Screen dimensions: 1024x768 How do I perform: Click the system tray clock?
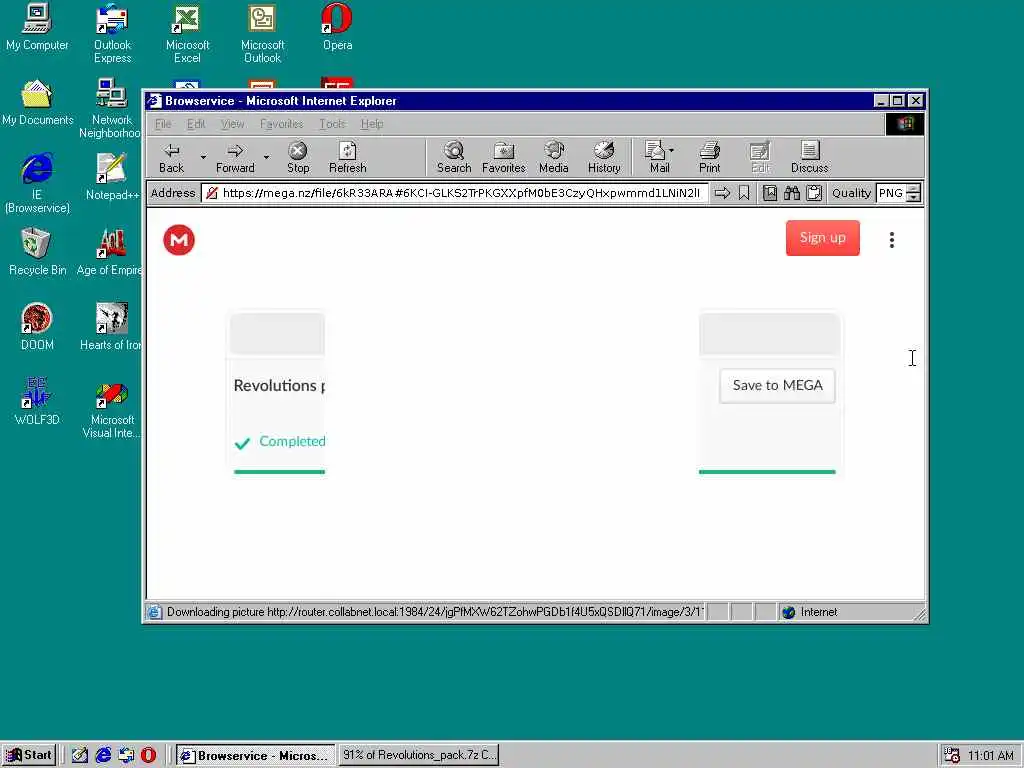991,756
